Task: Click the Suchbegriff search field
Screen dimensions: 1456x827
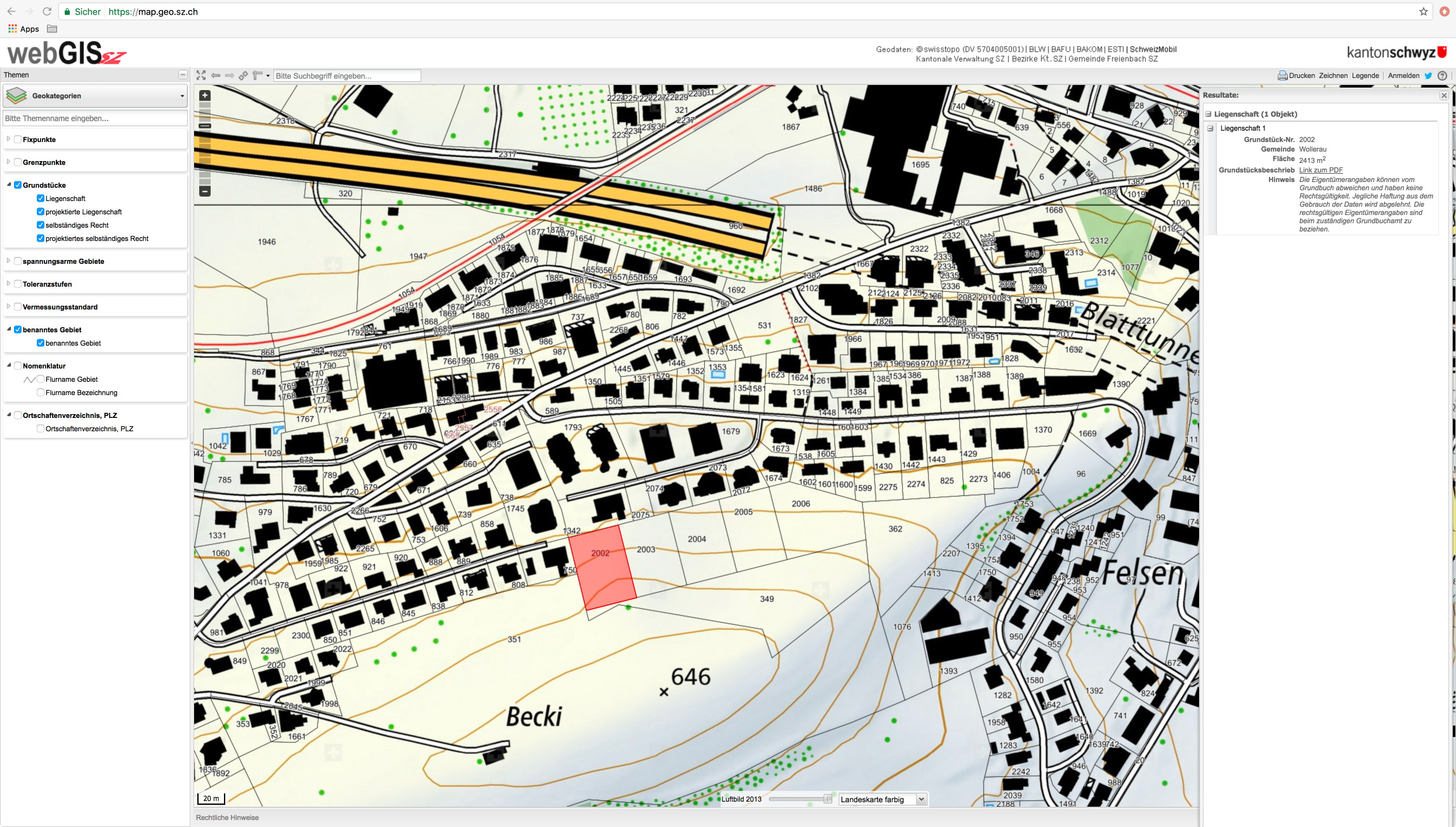Action: click(347, 75)
